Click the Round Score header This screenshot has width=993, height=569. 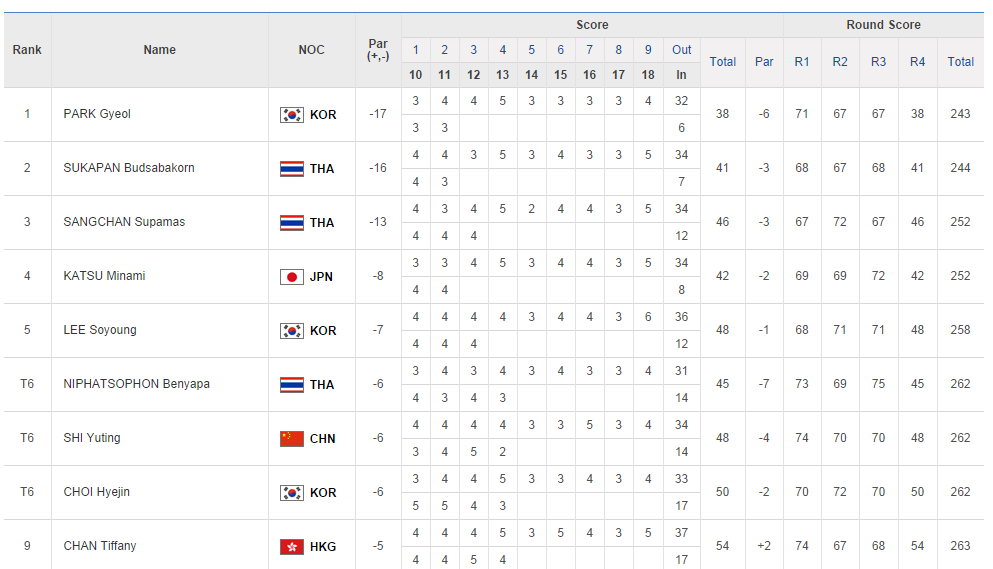(883, 25)
